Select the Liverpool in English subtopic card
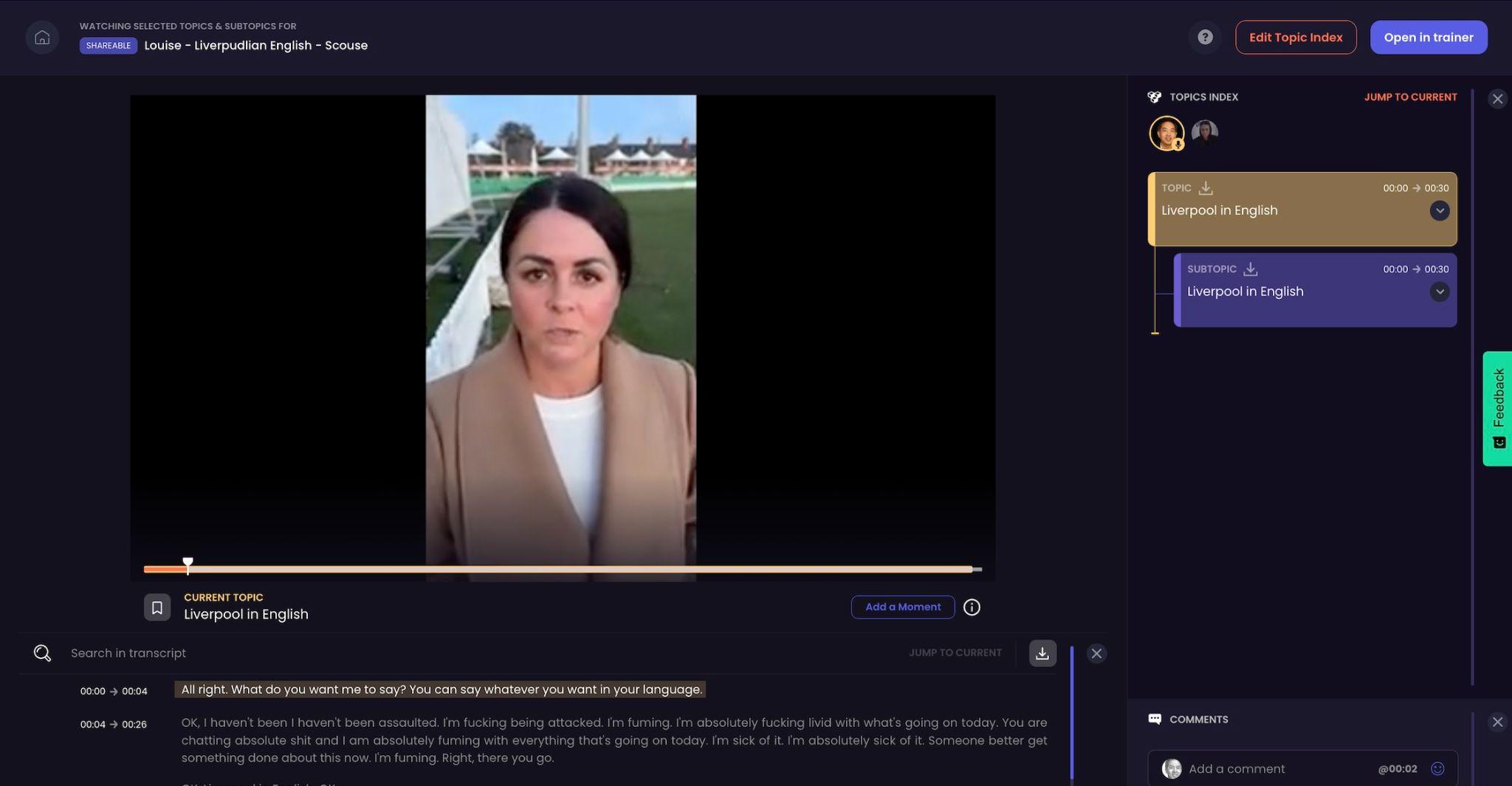This screenshot has height=786, width=1512. 1315,290
